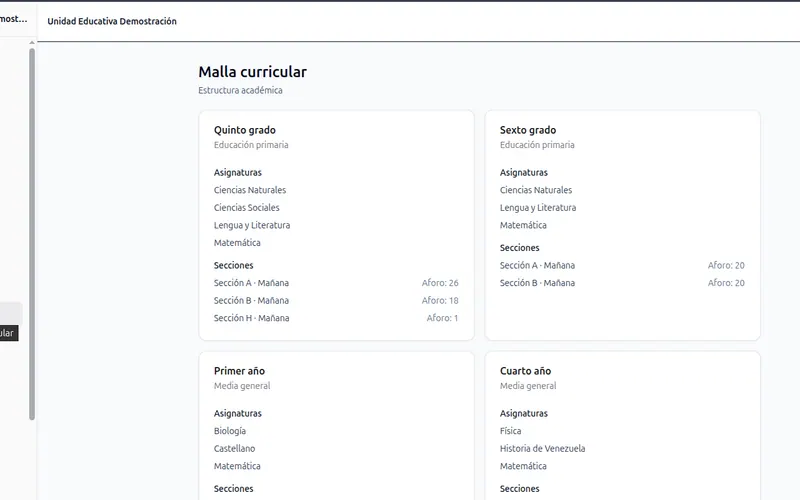800x500 pixels.
Task: Select Biología in Primer año
Action: pos(230,431)
